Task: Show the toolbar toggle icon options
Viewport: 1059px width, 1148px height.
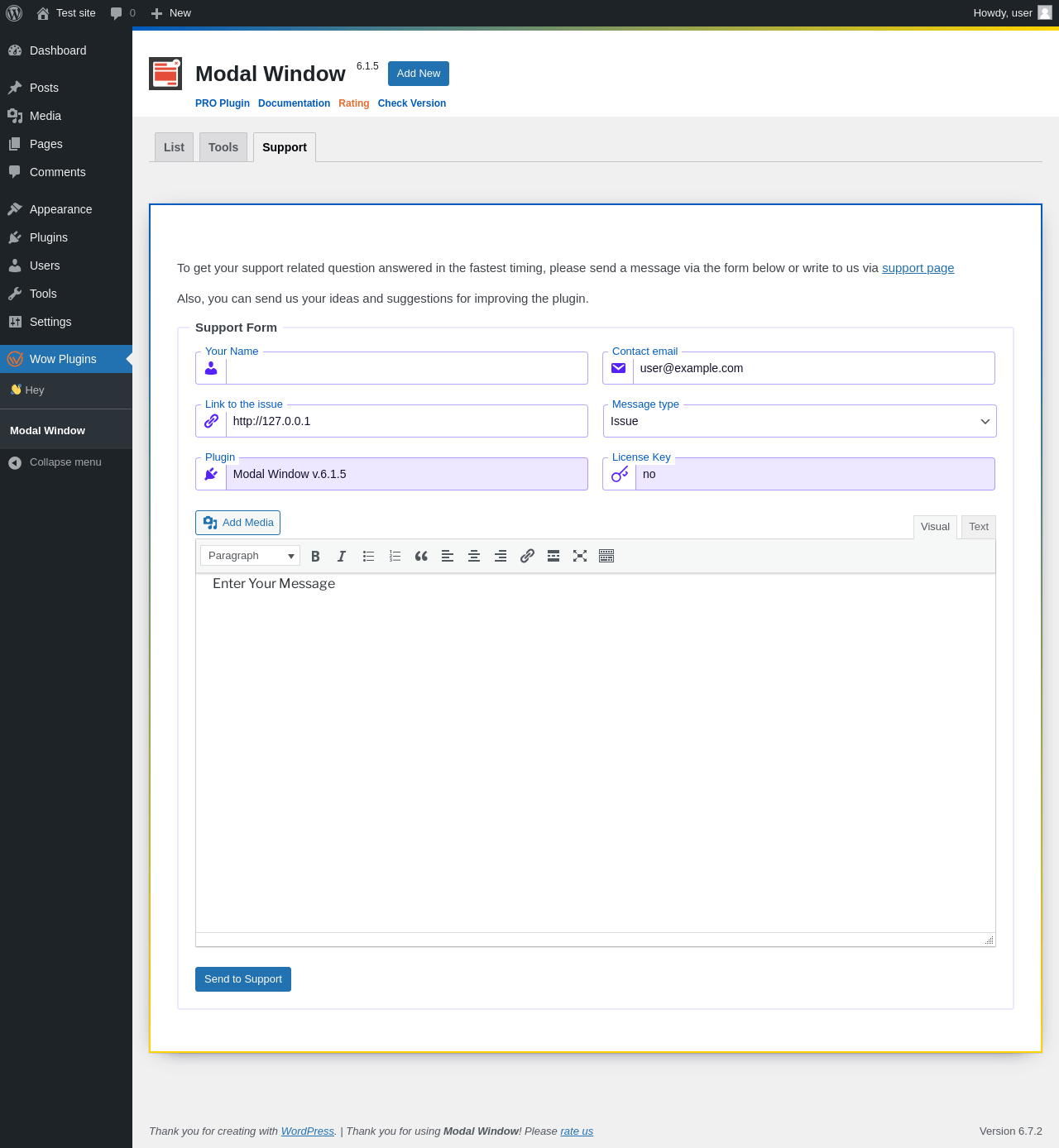Action: tap(606, 557)
